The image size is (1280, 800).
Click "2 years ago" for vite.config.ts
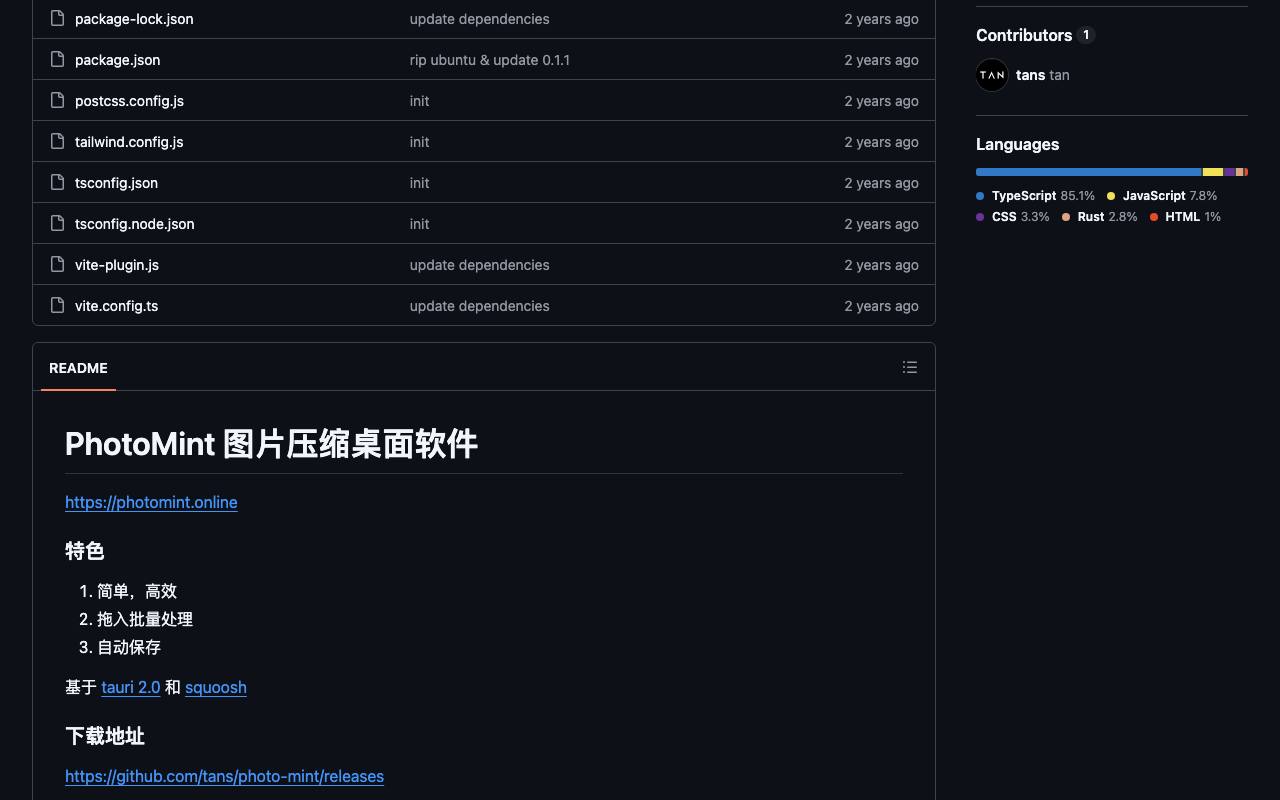tap(881, 306)
